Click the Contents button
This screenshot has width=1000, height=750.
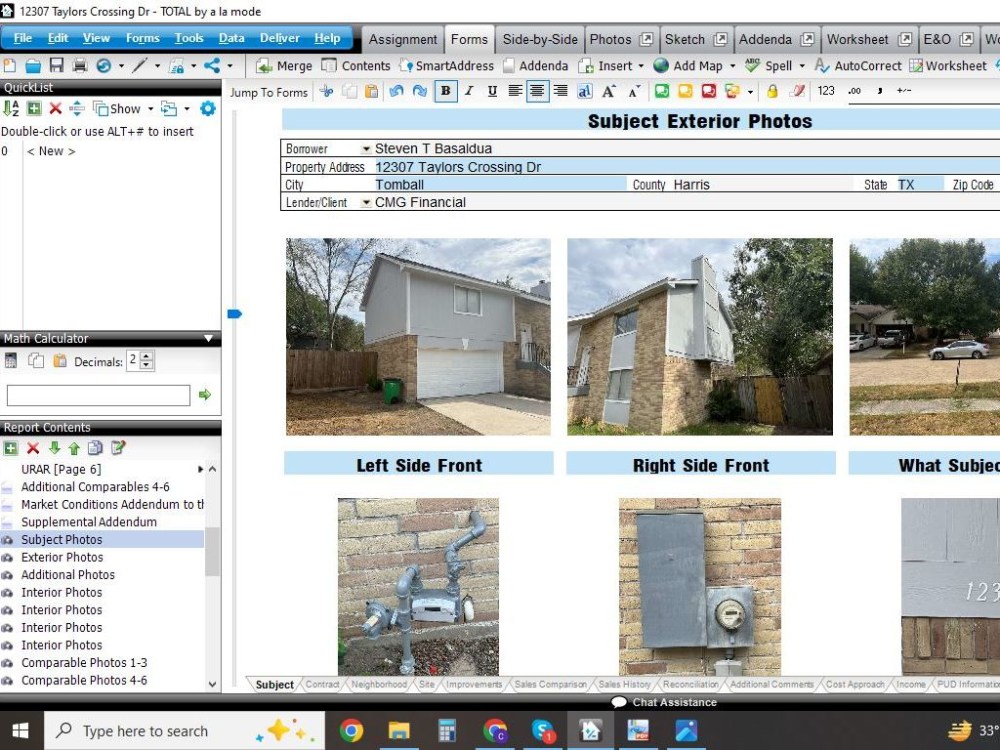pyautogui.click(x=356, y=66)
